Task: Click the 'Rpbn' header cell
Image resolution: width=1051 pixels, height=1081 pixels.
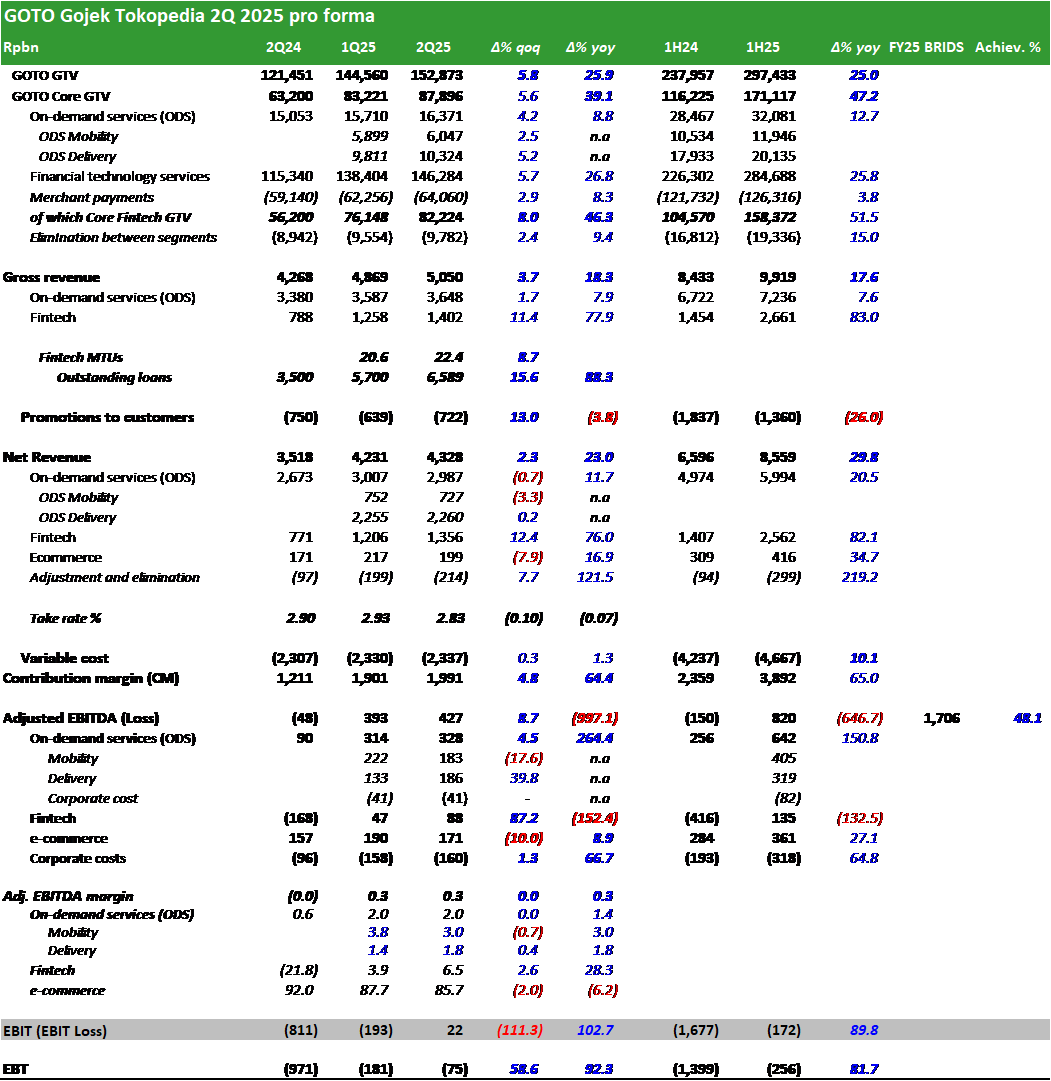Action: pos(21,48)
